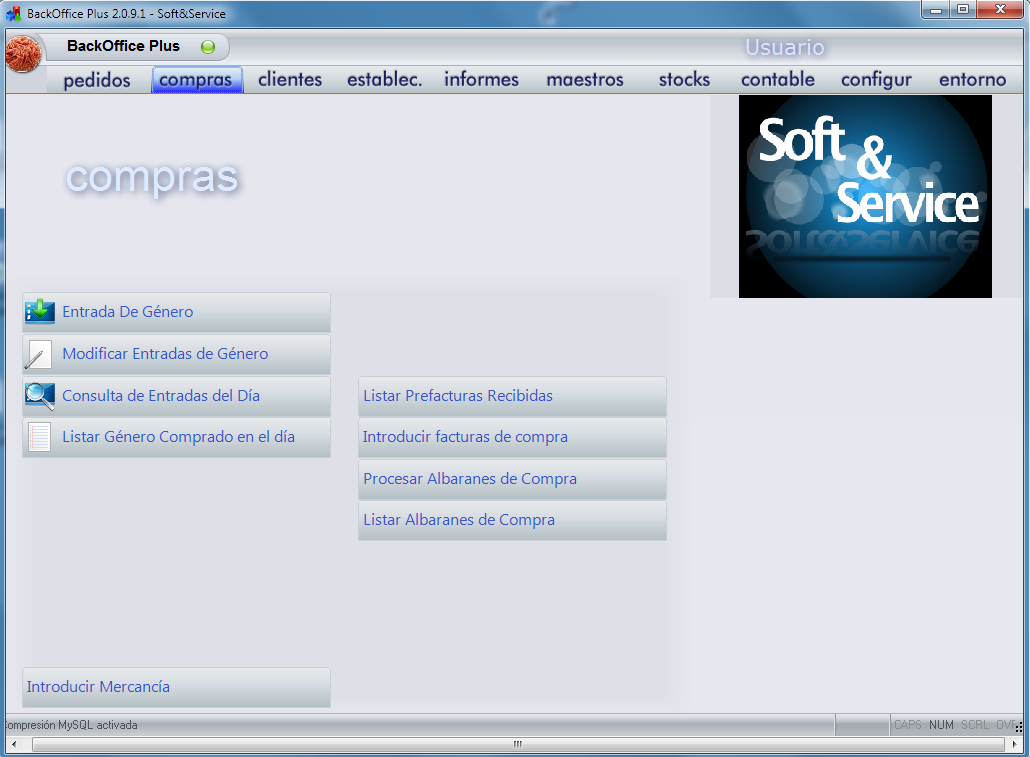Open the pedidos menu
1030x757 pixels.
97,80
